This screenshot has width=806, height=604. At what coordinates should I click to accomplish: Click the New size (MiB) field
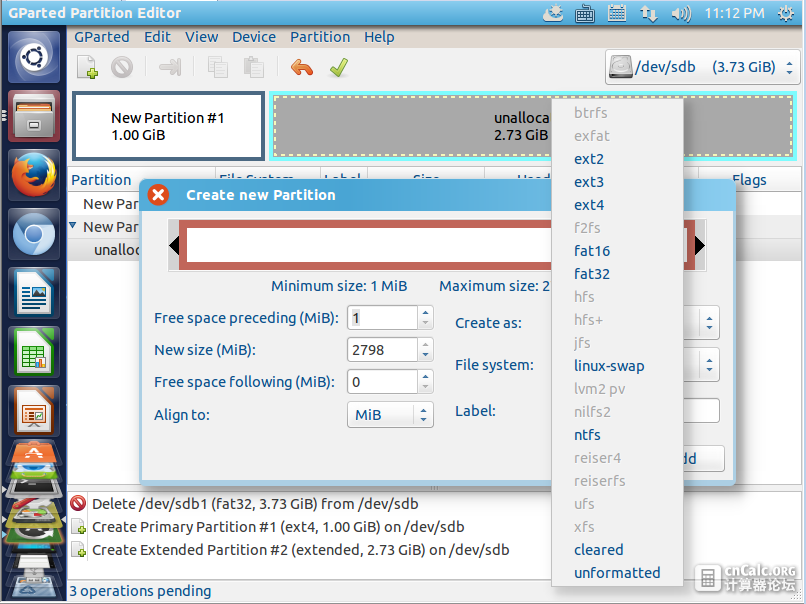[x=382, y=350]
